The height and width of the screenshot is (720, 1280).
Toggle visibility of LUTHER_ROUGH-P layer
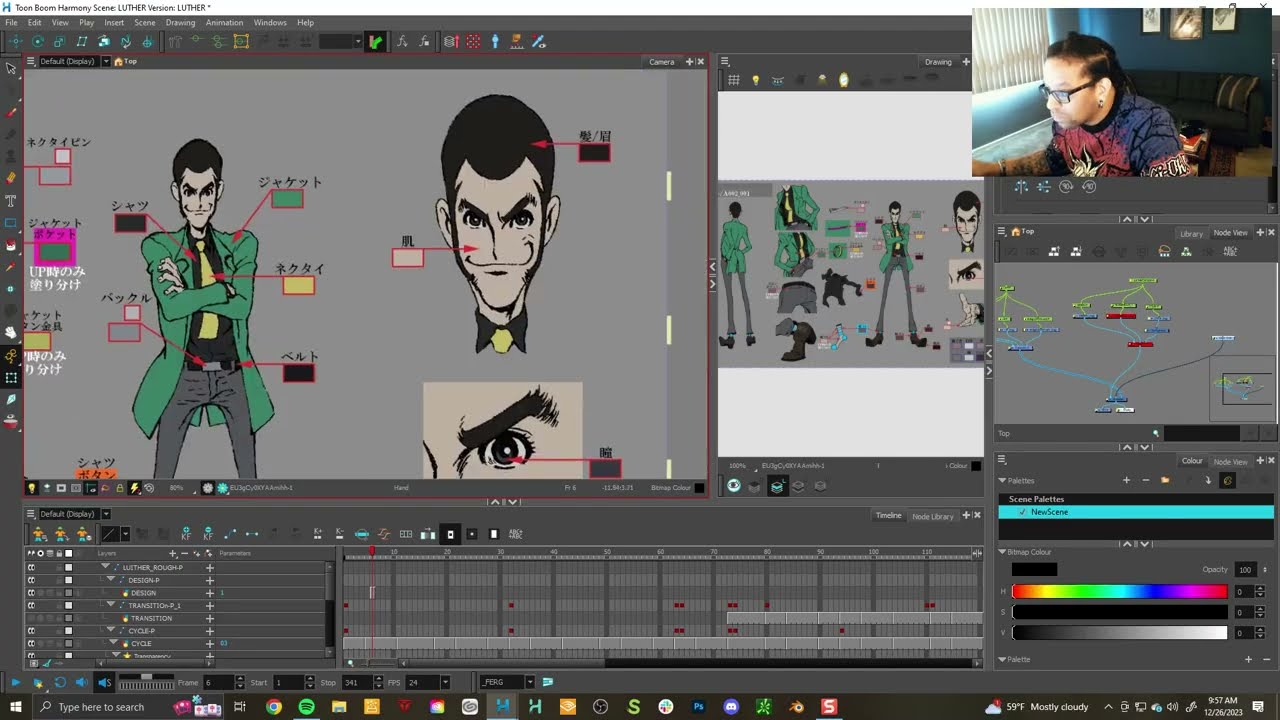[x=31, y=567]
